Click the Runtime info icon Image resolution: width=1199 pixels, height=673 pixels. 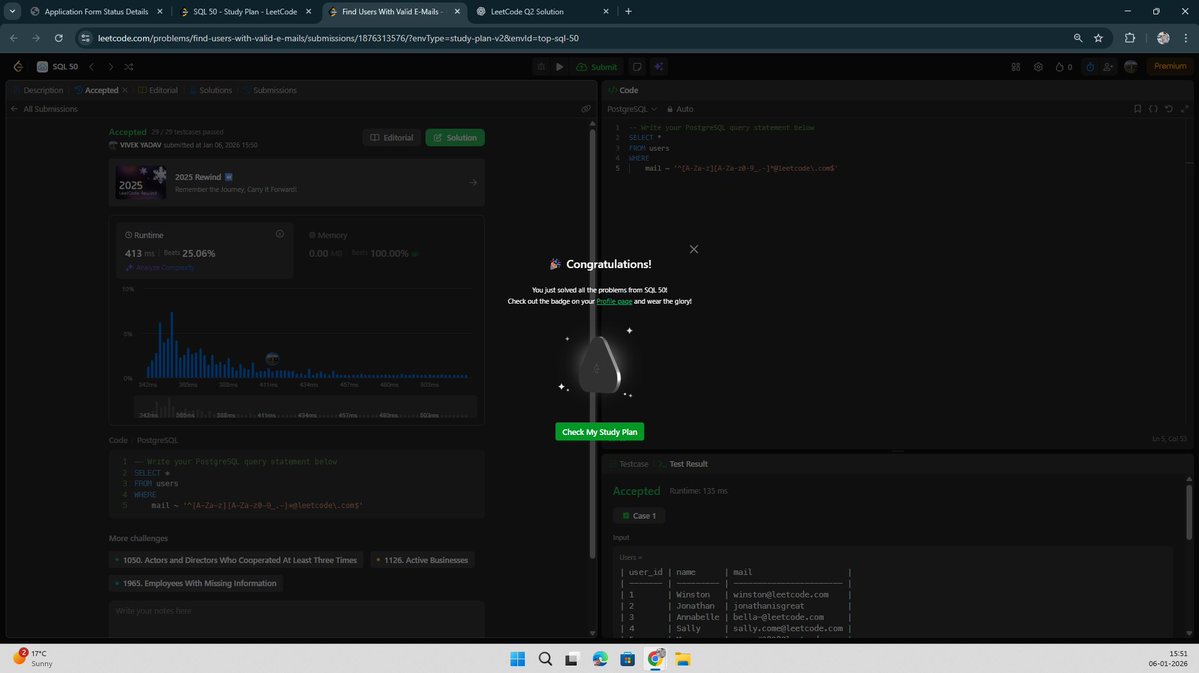click(280, 234)
